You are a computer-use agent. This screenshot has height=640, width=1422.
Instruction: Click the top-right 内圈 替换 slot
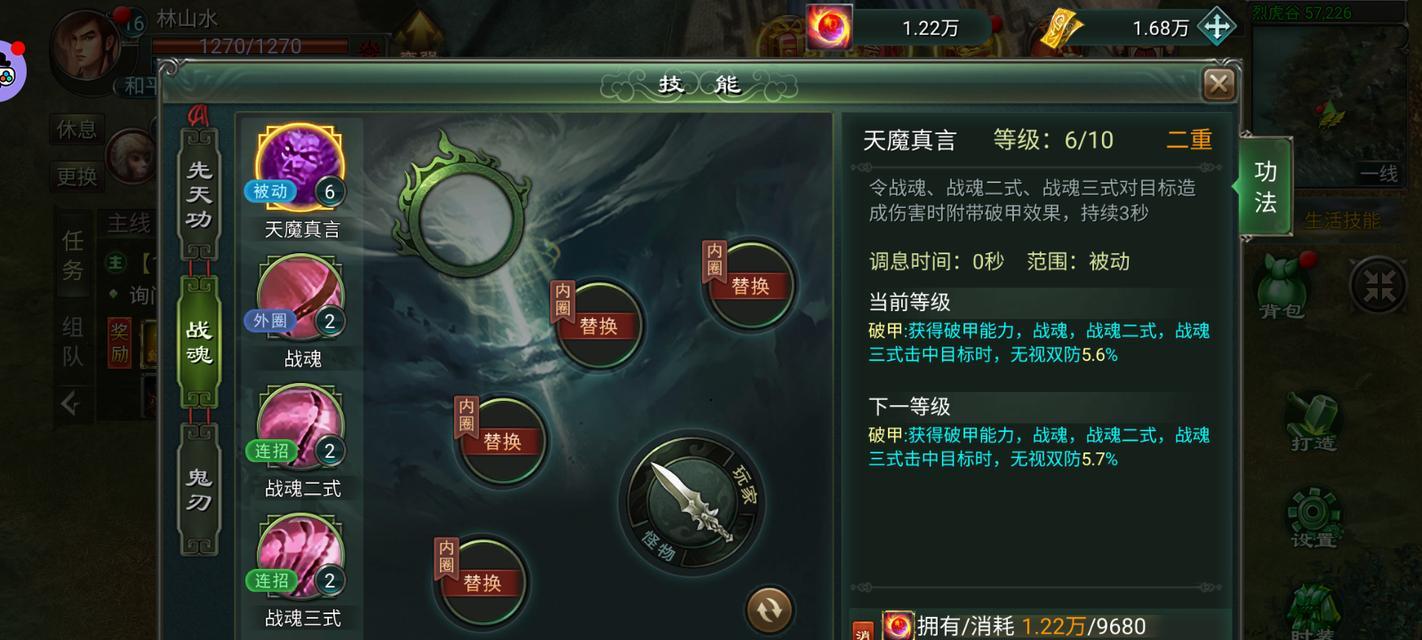point(750,284)
